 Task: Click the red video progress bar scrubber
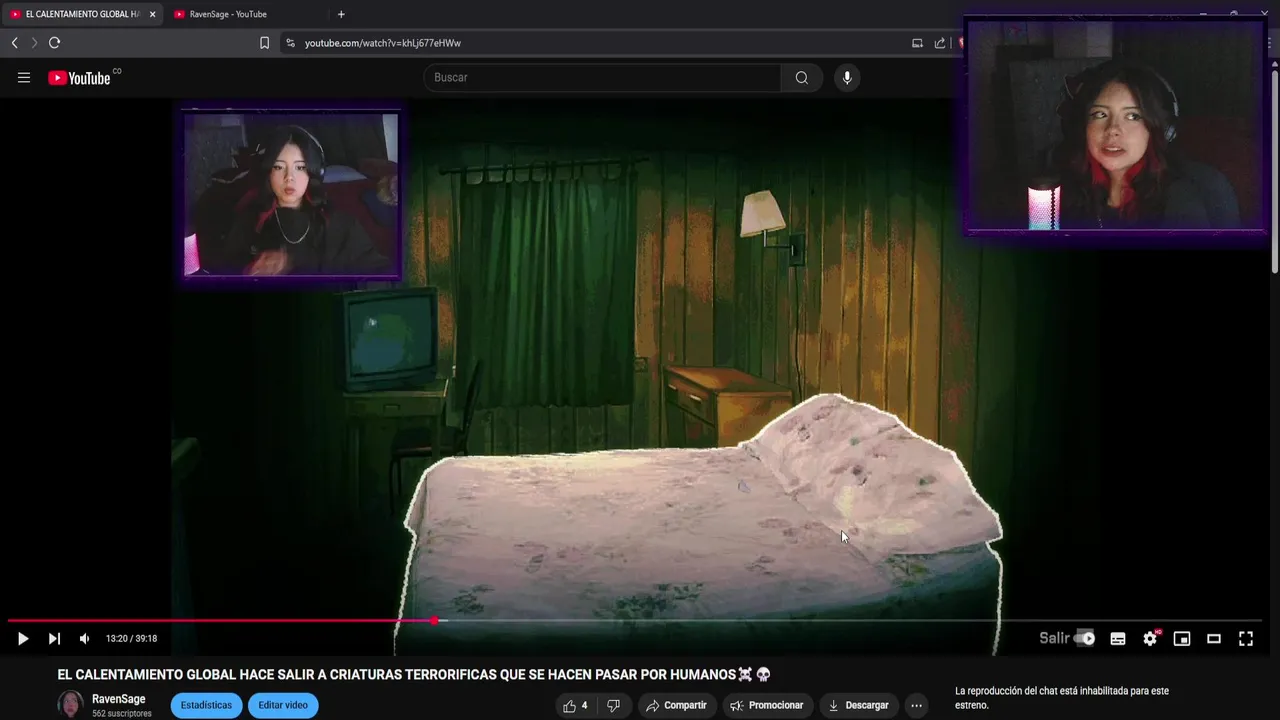(434, 621)
